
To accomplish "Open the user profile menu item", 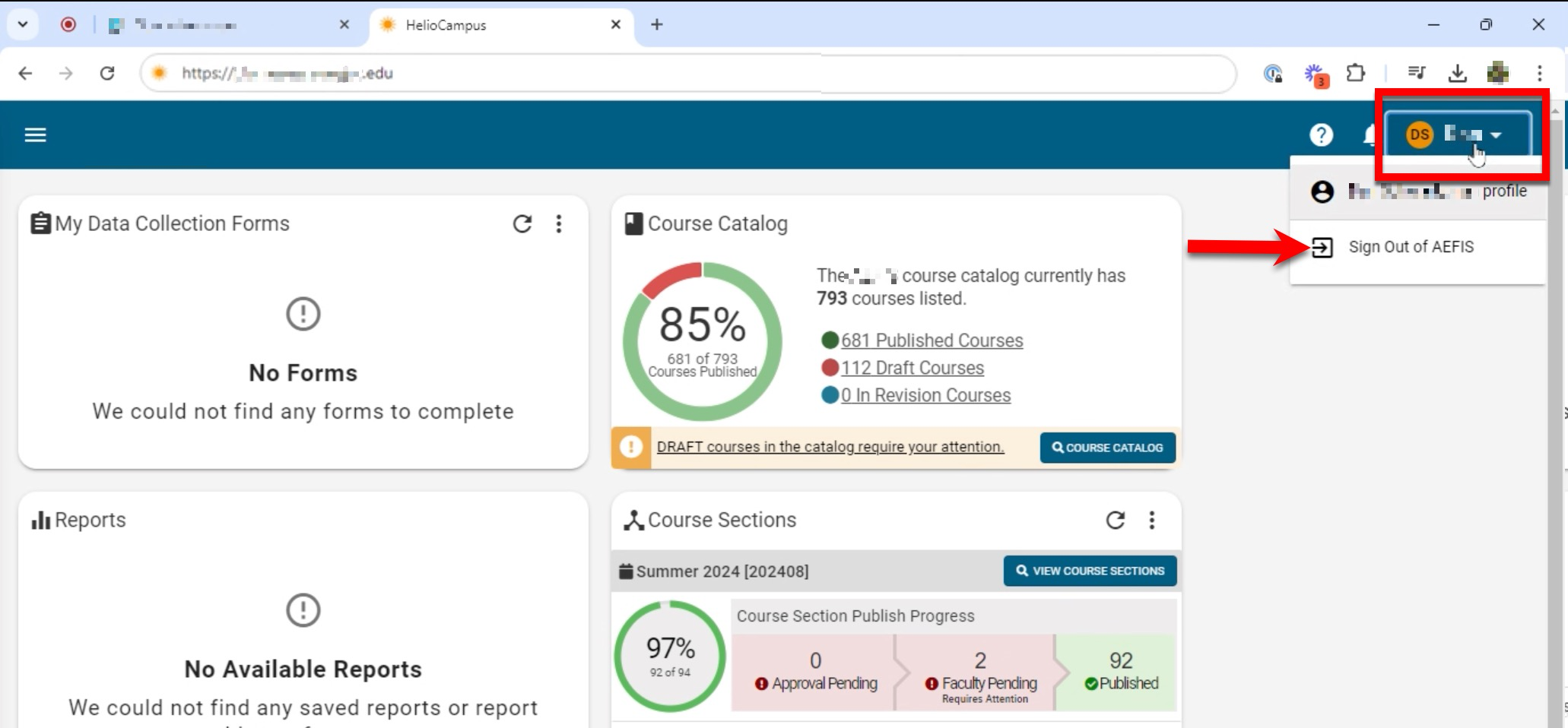I will click(x=1417, y=191).
